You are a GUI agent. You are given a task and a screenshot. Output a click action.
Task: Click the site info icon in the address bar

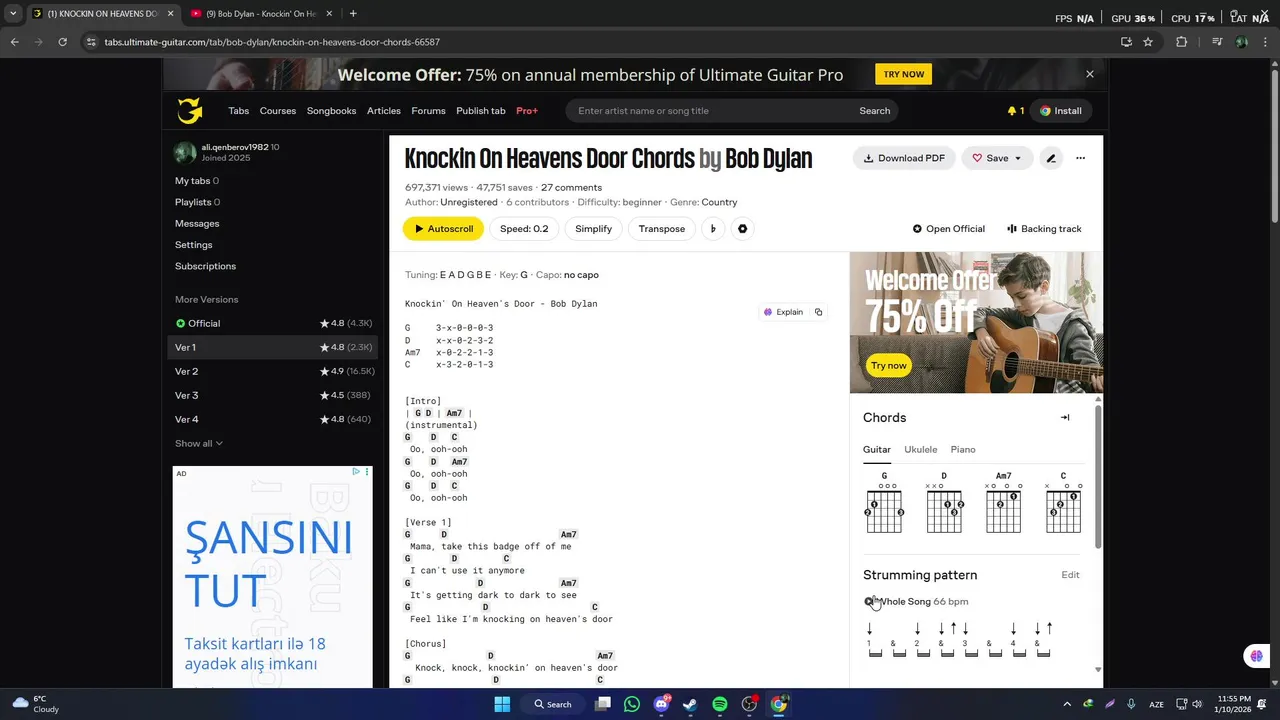pyautogui.click(x=91, y=42)
